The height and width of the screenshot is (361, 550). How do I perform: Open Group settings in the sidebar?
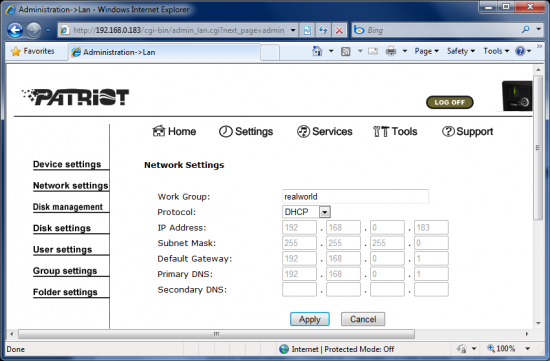tap(65, 271)
